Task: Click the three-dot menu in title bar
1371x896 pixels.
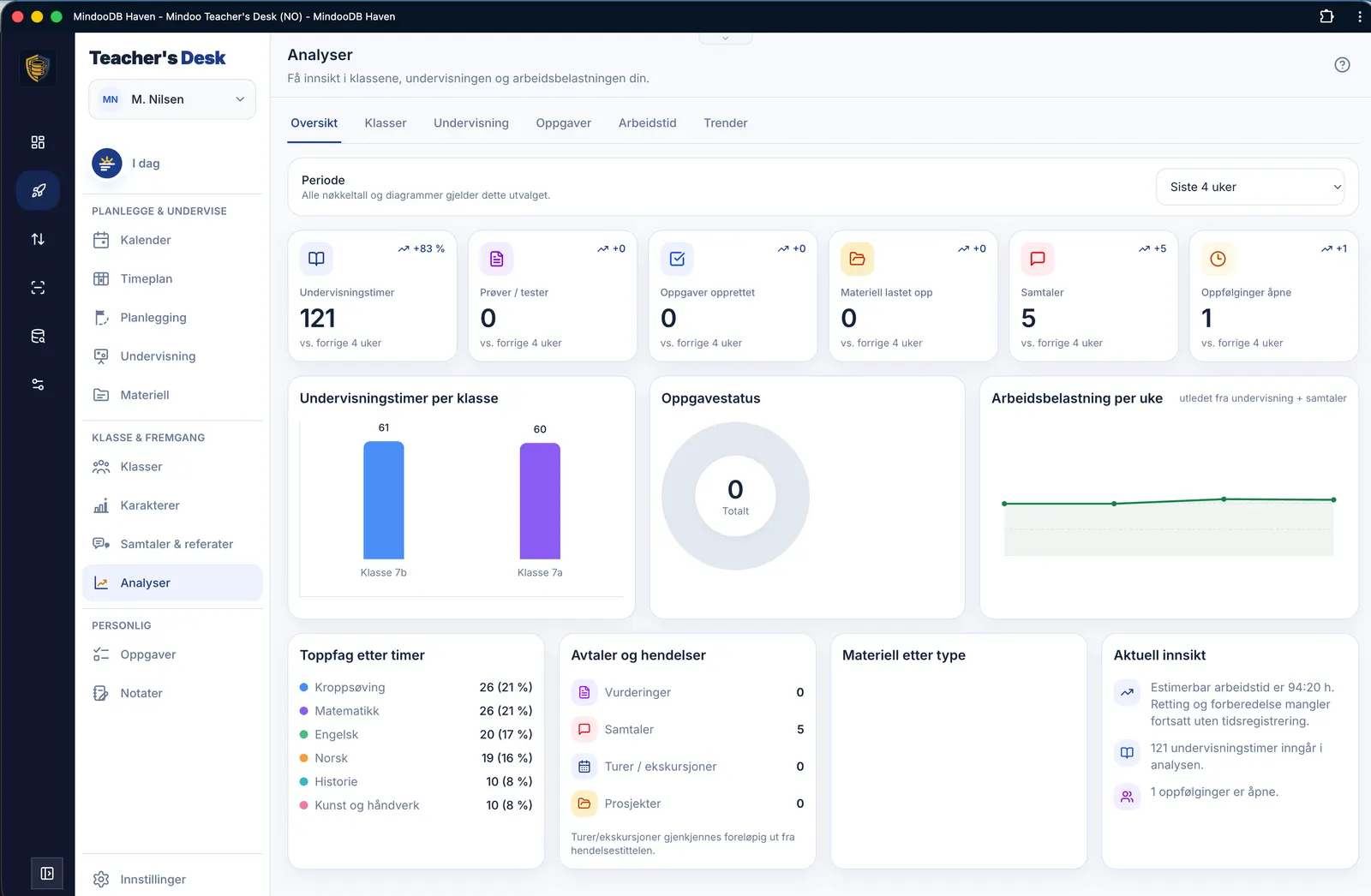Action: (1359, 16)
